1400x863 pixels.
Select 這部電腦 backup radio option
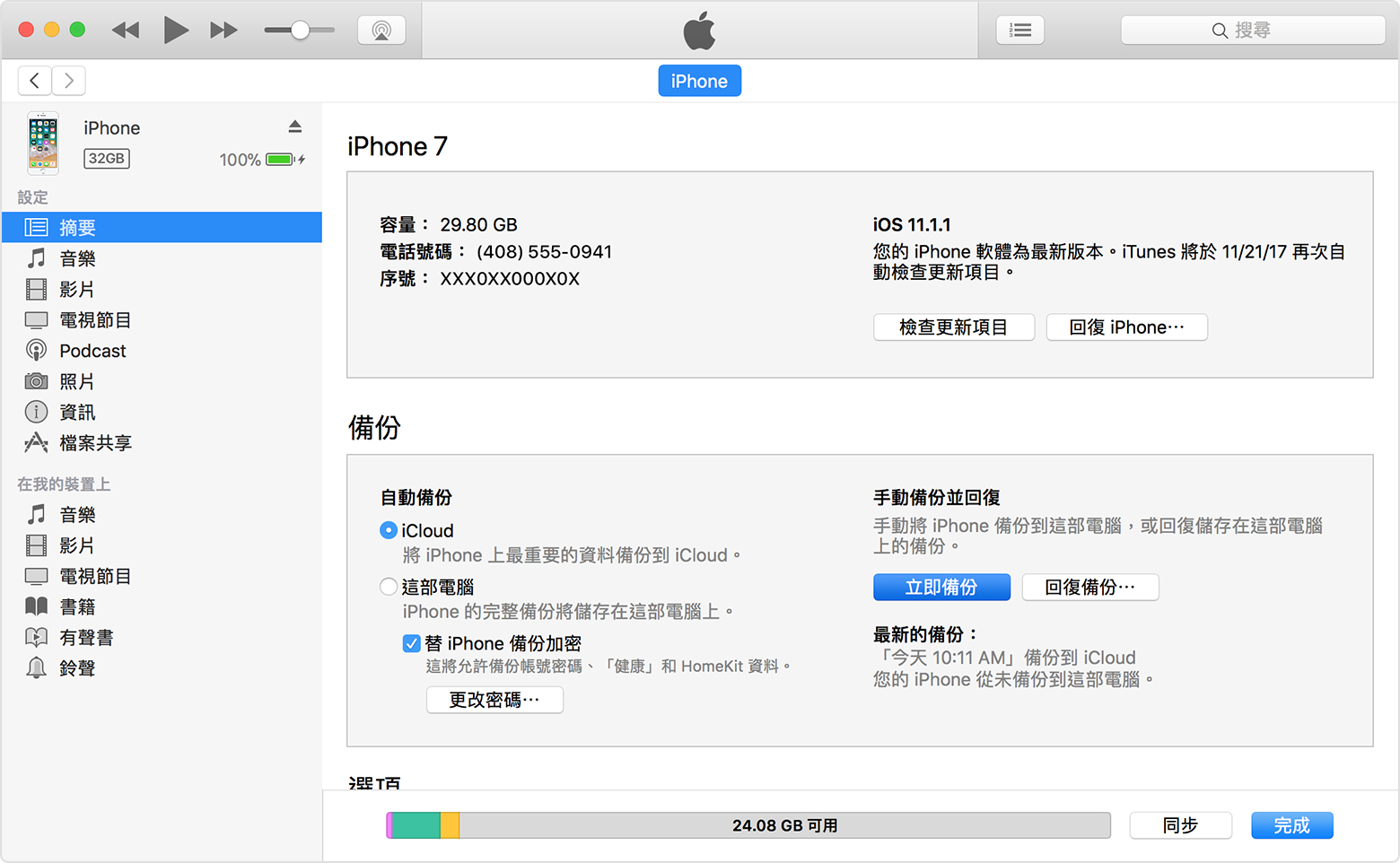(389, 587)
